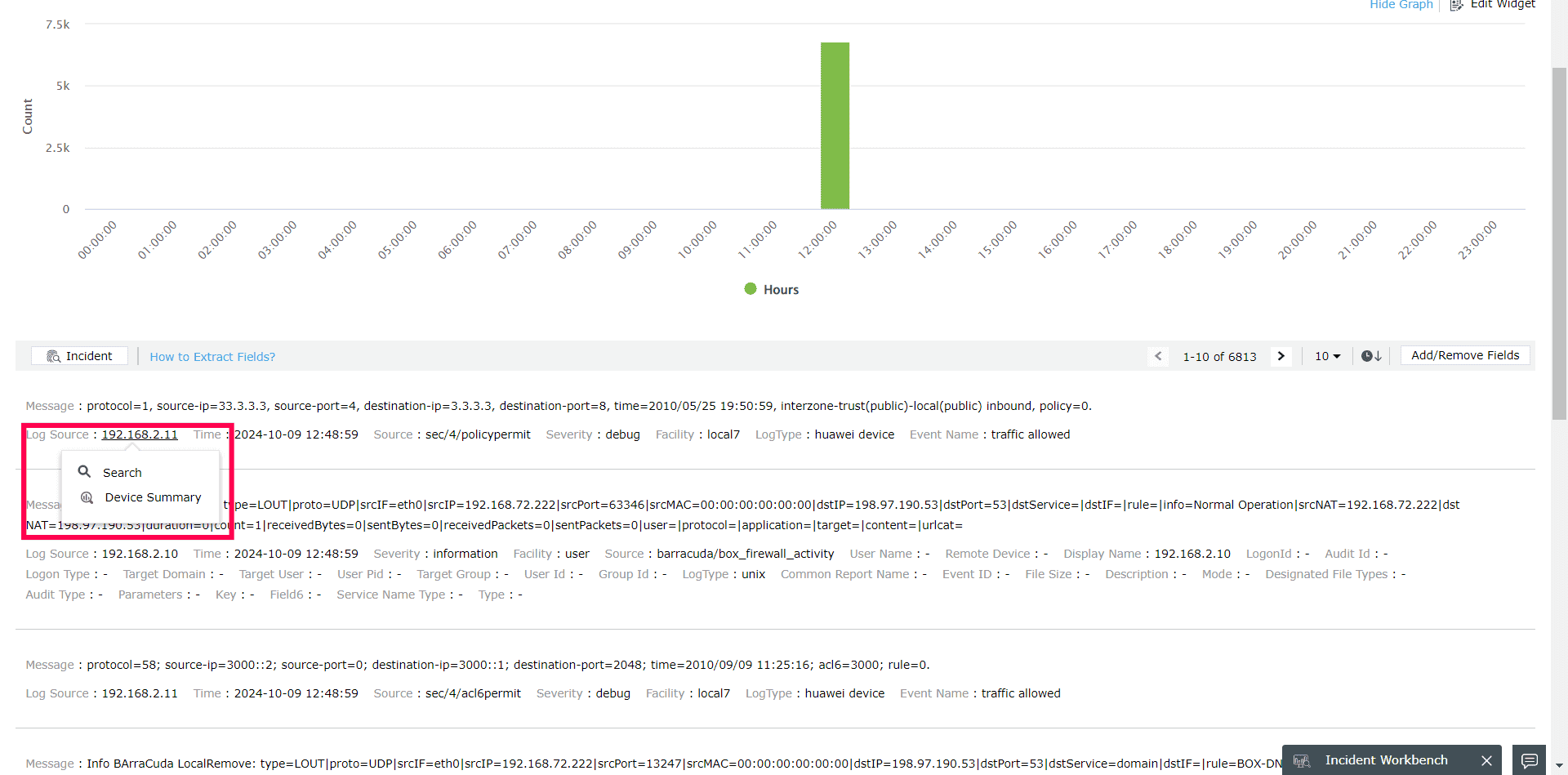This screenshot has width=1568, height=775.
Task: Open the 192.168.2.11 Log Source link
Action: pos(139,434)
